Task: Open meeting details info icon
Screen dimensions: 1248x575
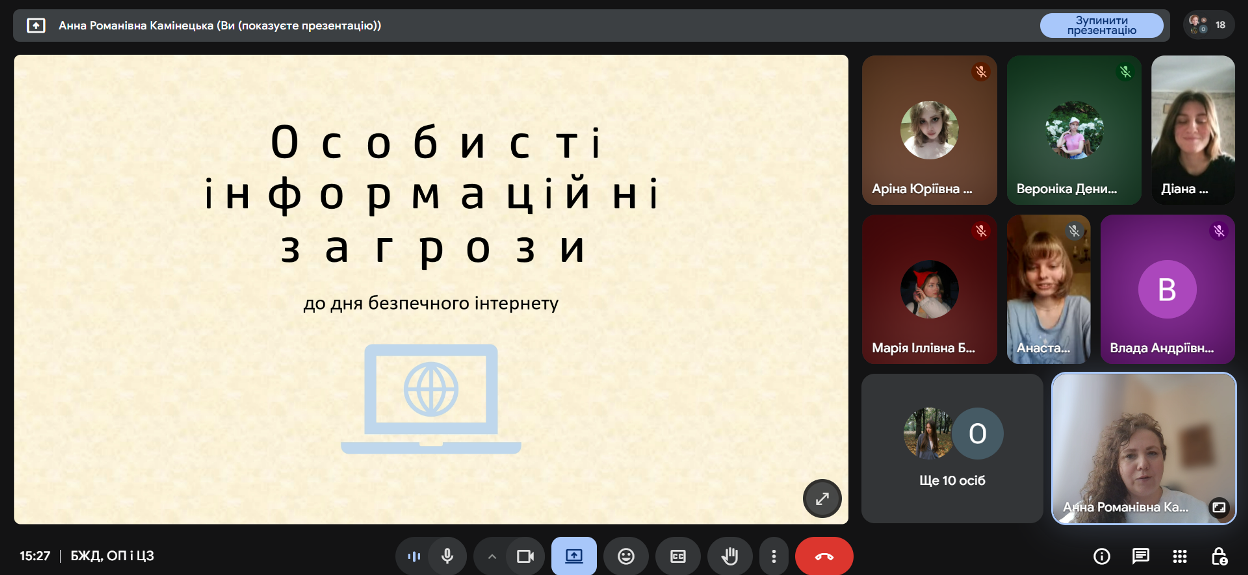Action: (x=1102, y=556)
